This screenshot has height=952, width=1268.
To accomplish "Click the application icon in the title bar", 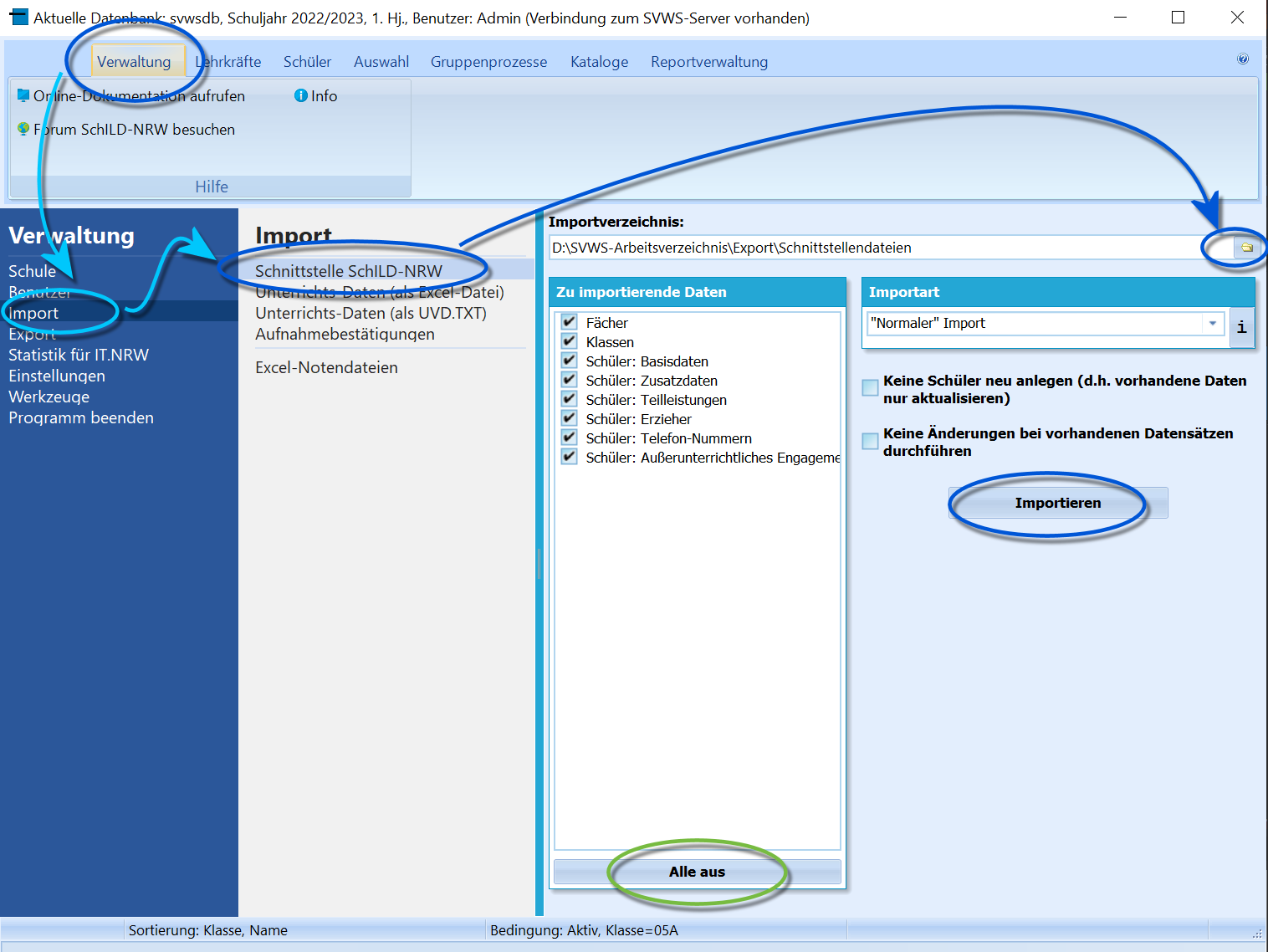I will point(18,17).
